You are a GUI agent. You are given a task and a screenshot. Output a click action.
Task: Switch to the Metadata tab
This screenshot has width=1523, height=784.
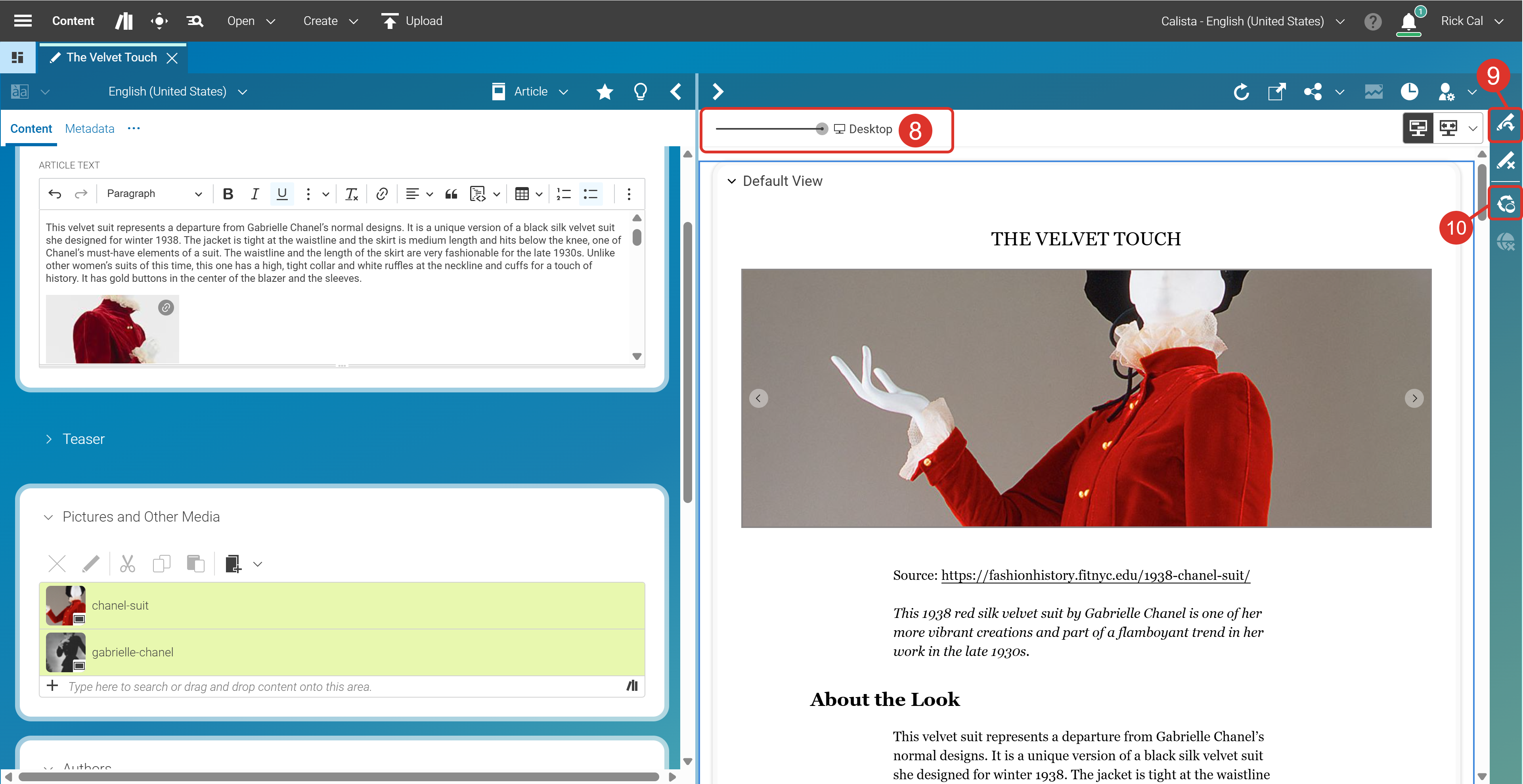pyautogui.click(x=90, y=129)
